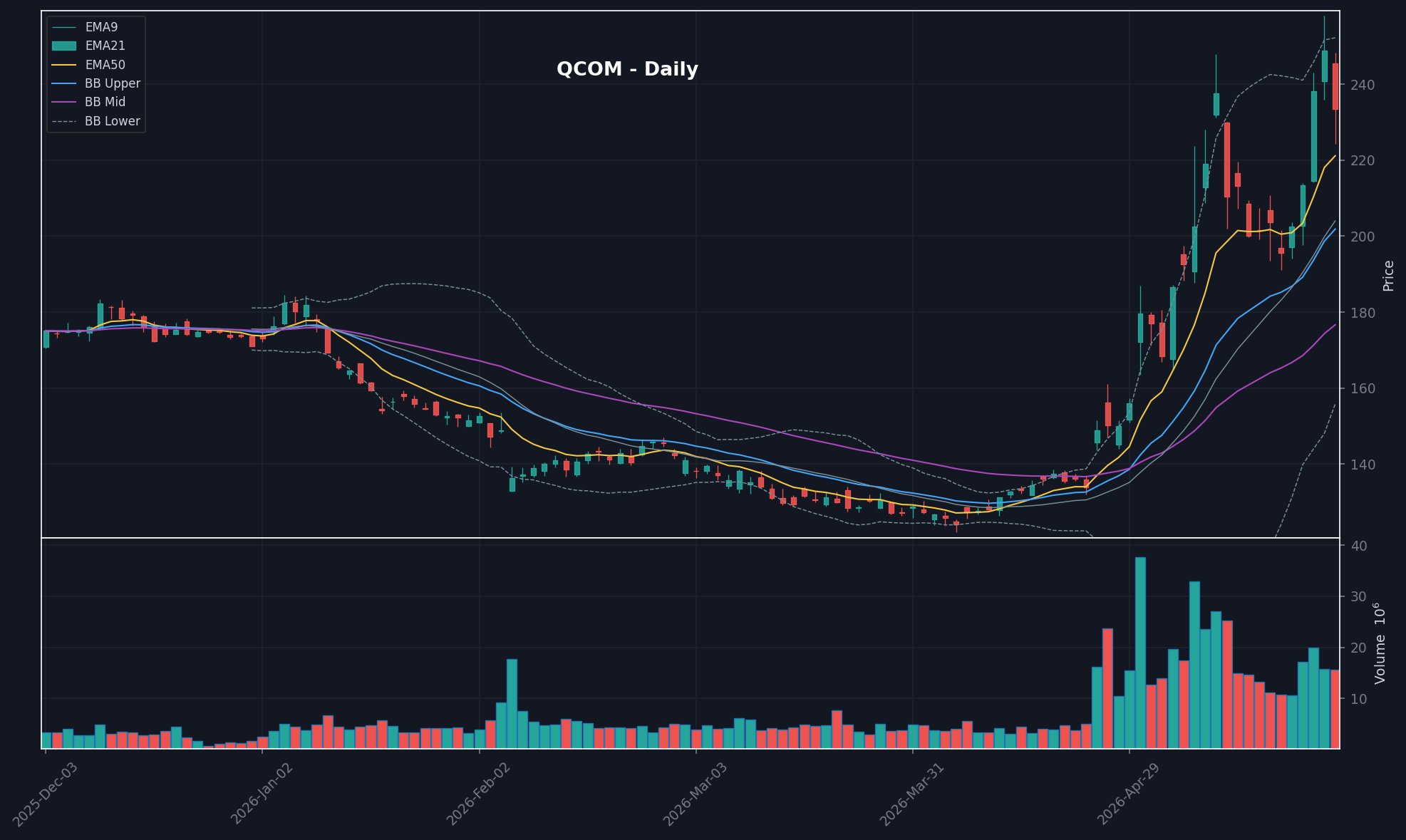This screenshot has height=840, width=1406.
Task: Click the EMA9 legend label
Action: pyautogui.click(x=101, y=27)
